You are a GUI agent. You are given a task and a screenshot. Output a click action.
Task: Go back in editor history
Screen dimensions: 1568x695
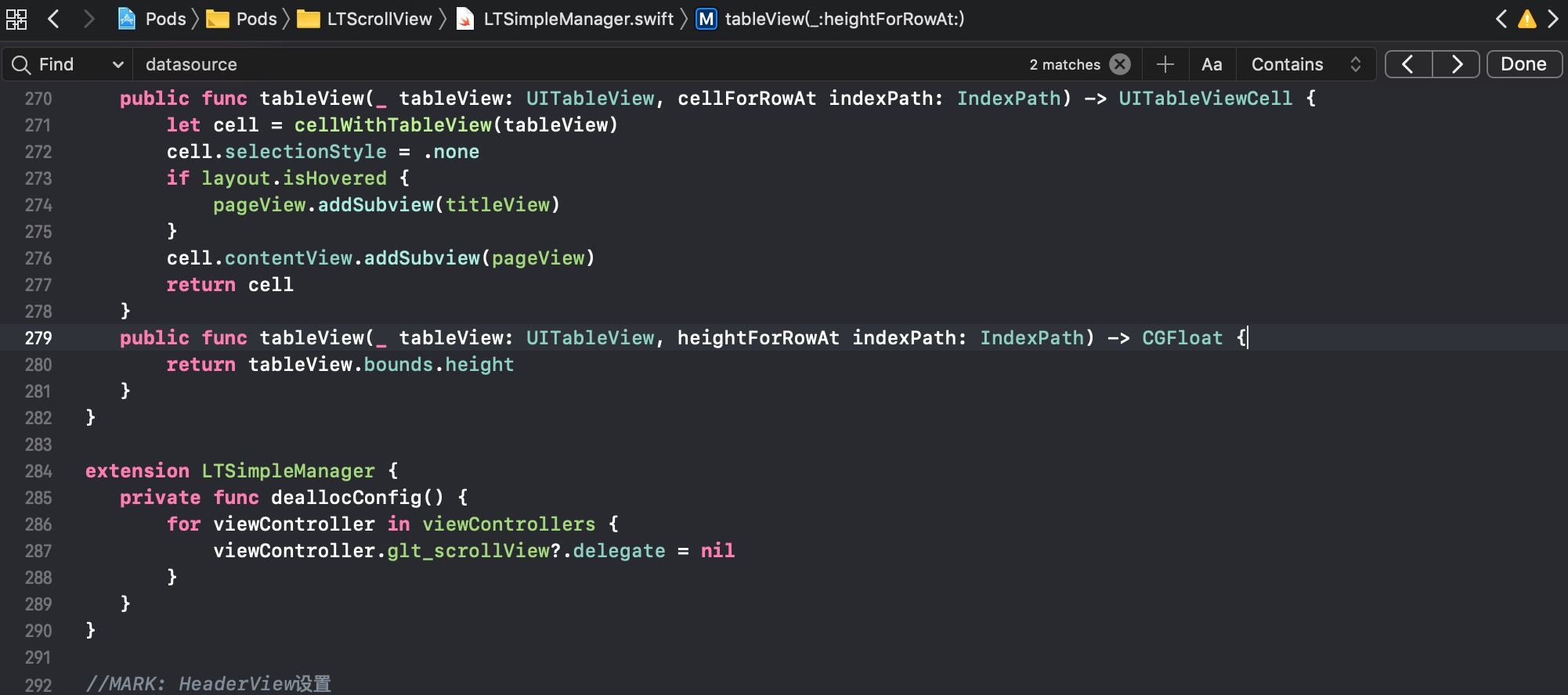(x=53, y=19)
